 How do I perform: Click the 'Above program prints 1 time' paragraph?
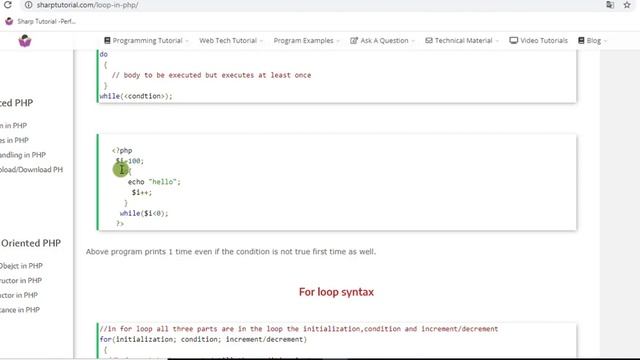(x=231, y=251)
